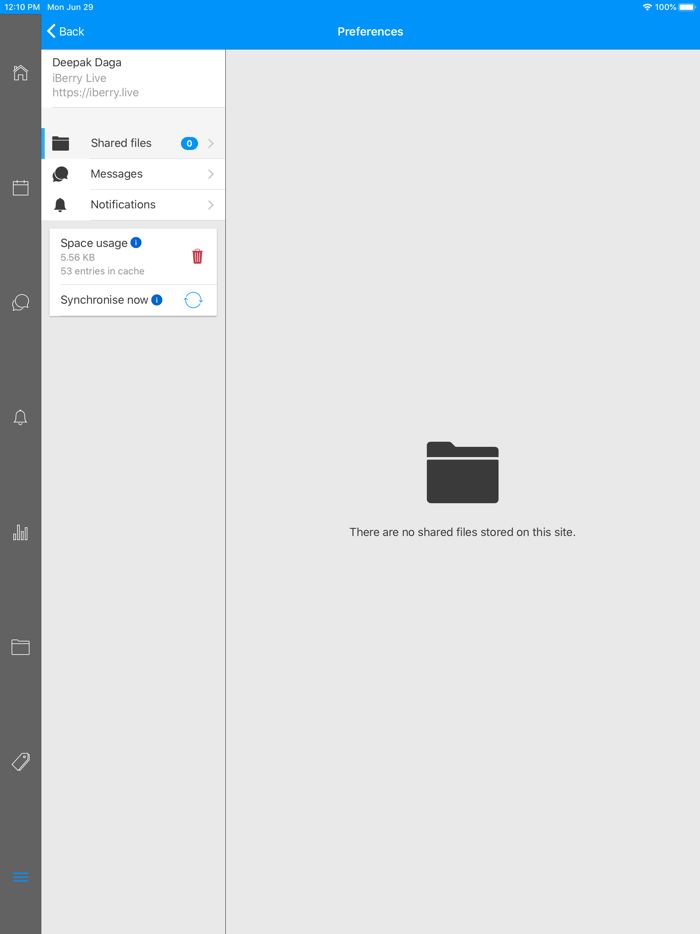Select the Notifications menu item
This screenshot has height=934, width=700.
122,205
